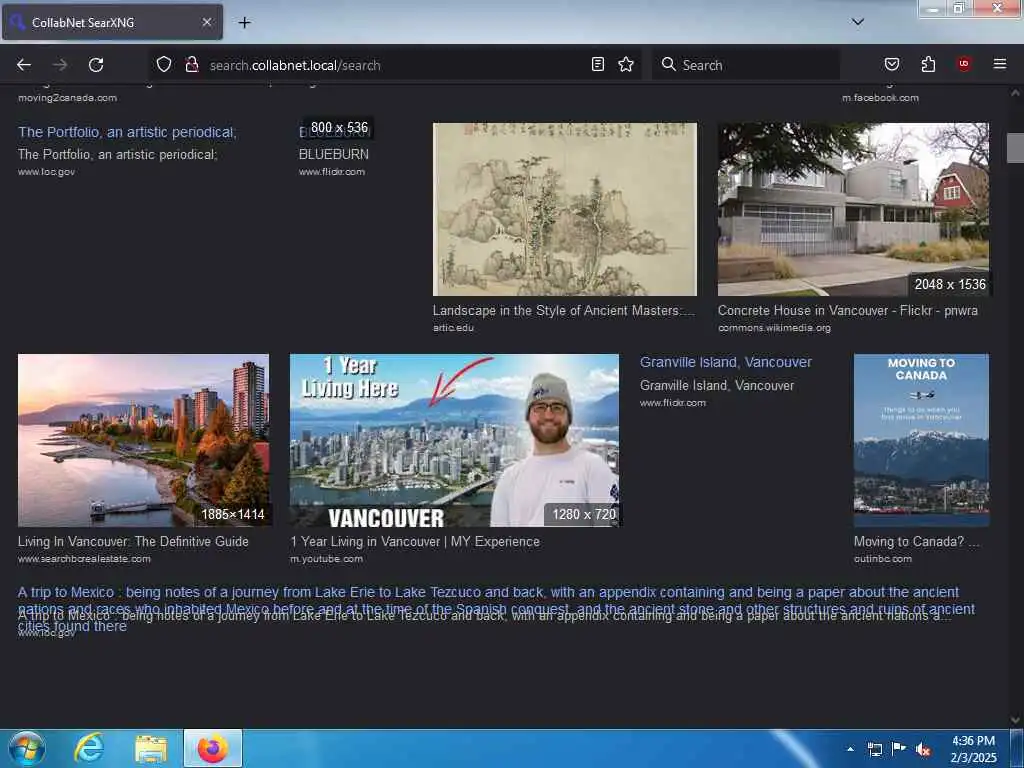
Task: Launch Internet Explorer from taskbar
Action: pos(89,748)
